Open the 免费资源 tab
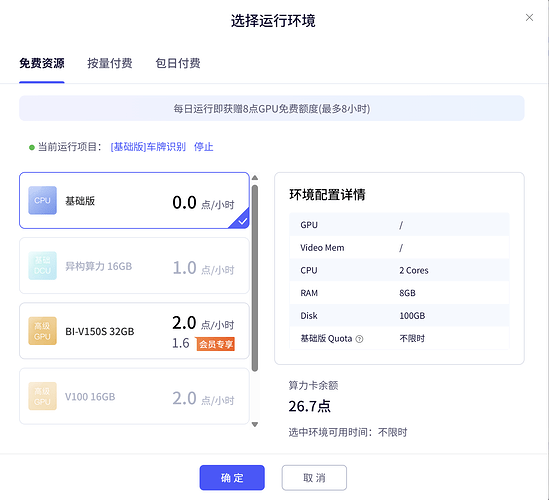Screen dimensions: 549x500 pyautogui.click(x=42, y=63)
